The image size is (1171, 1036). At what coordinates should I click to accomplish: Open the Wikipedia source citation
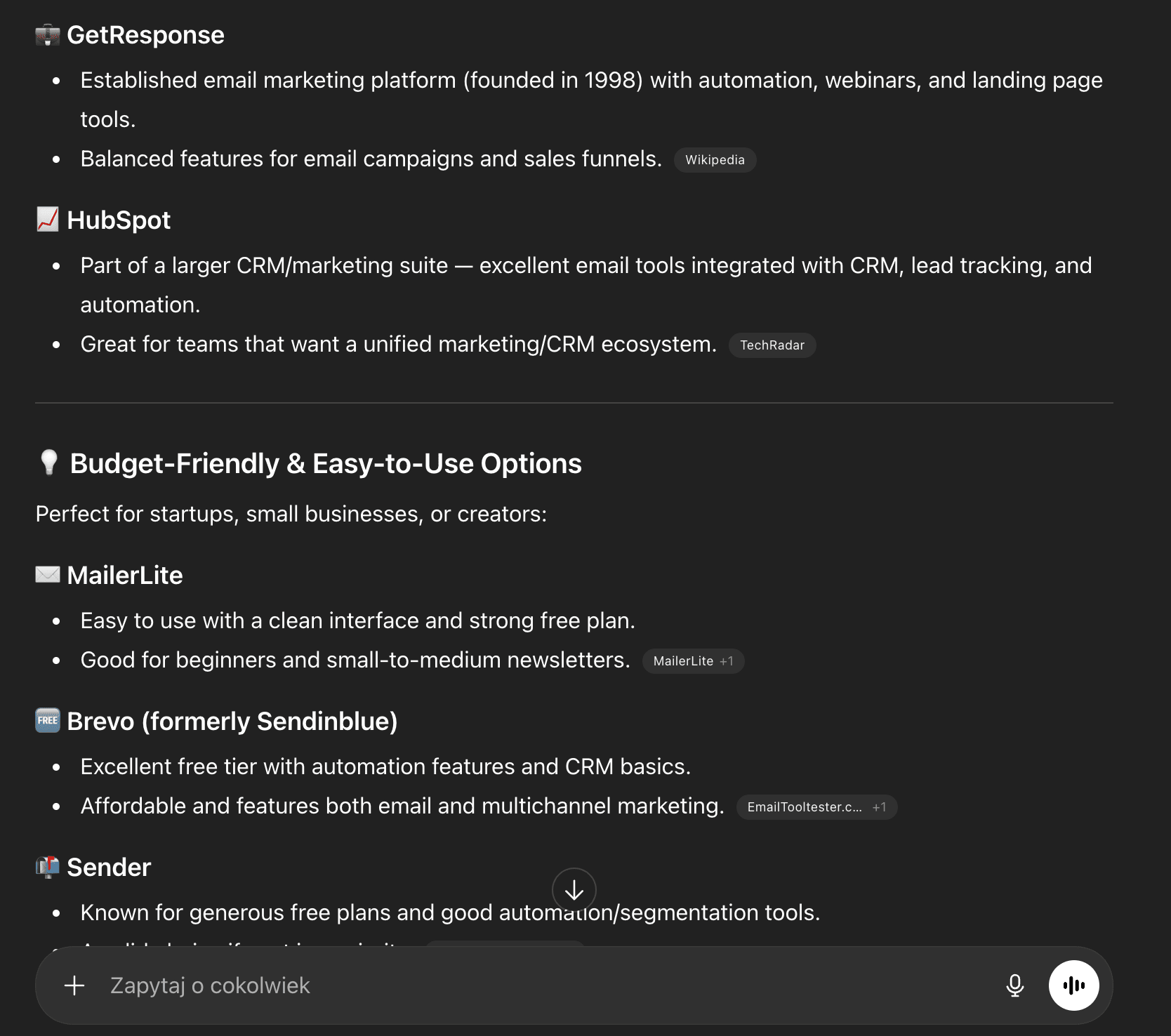715,160
